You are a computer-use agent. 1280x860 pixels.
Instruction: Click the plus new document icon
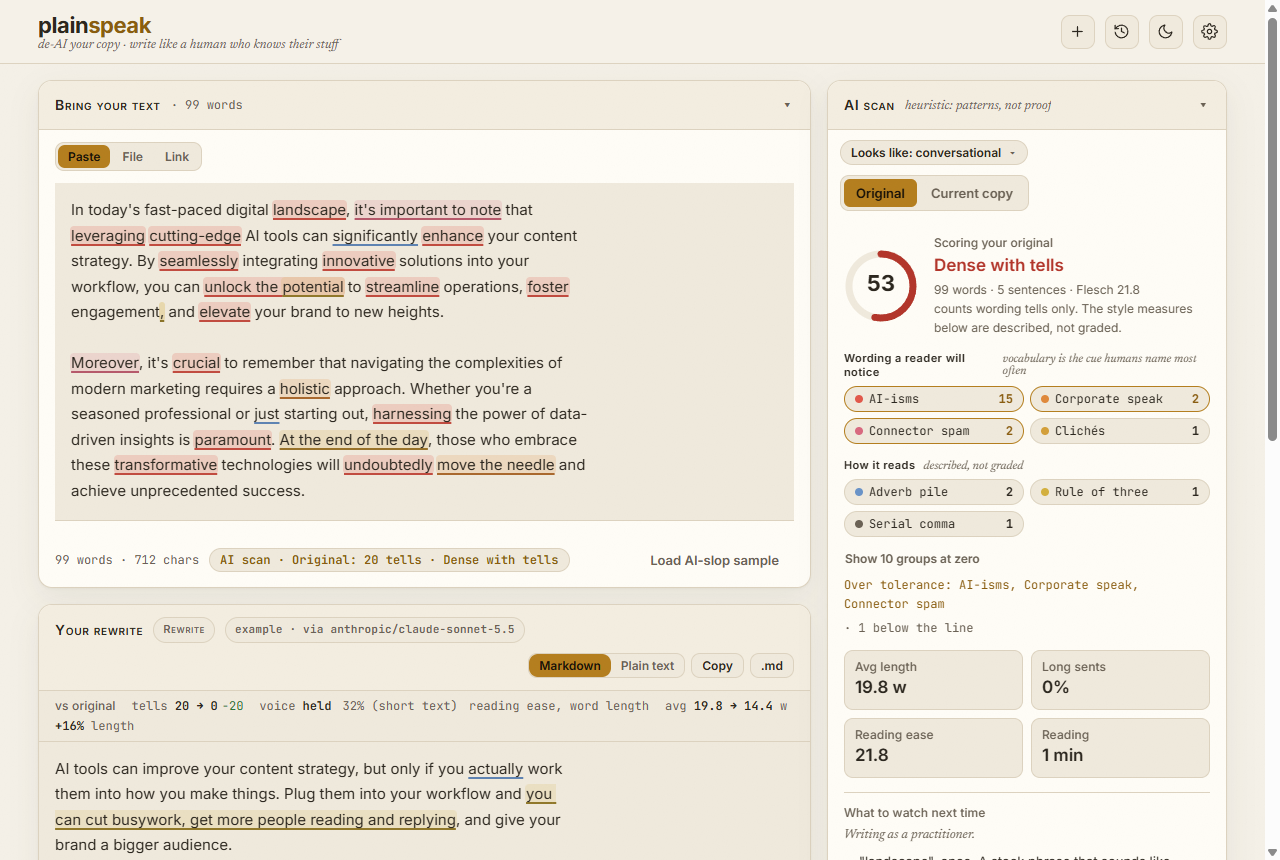click(x=1077, y=32)
